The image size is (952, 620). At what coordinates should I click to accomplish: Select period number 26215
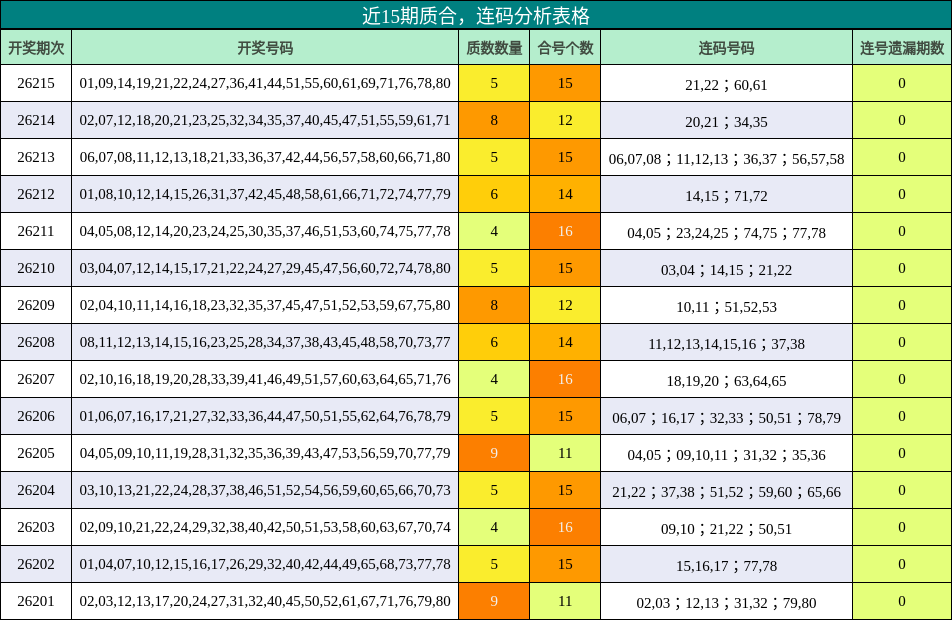pyautogui.click(x=36, y=83)
